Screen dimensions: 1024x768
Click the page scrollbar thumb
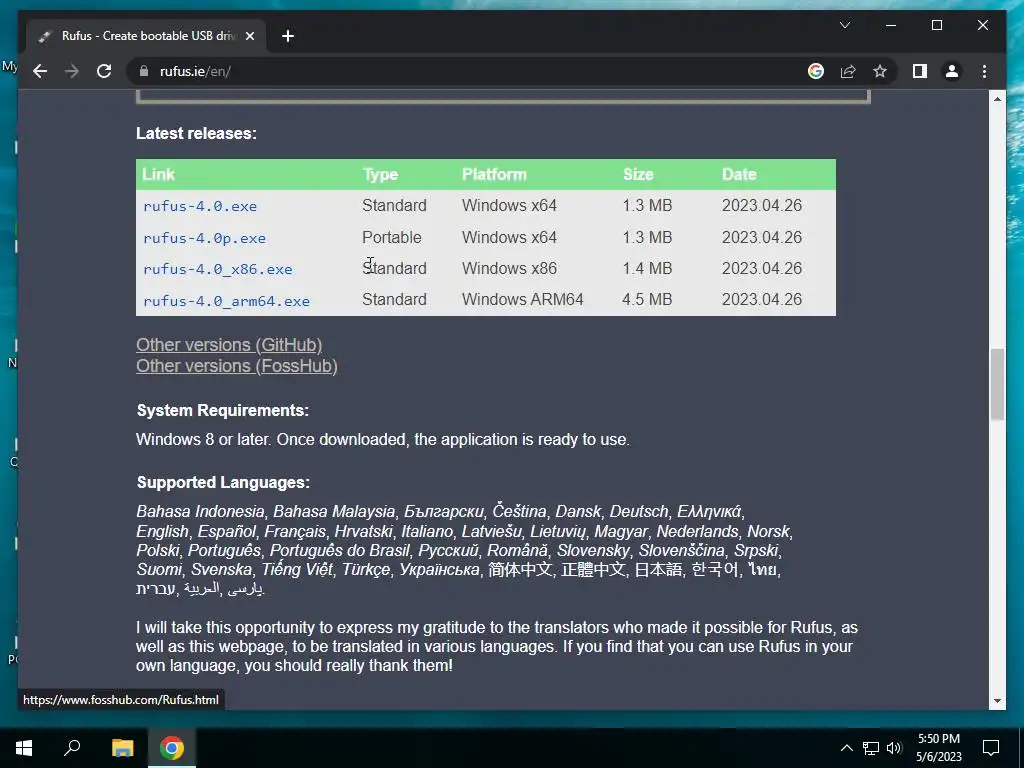(997, 384)
